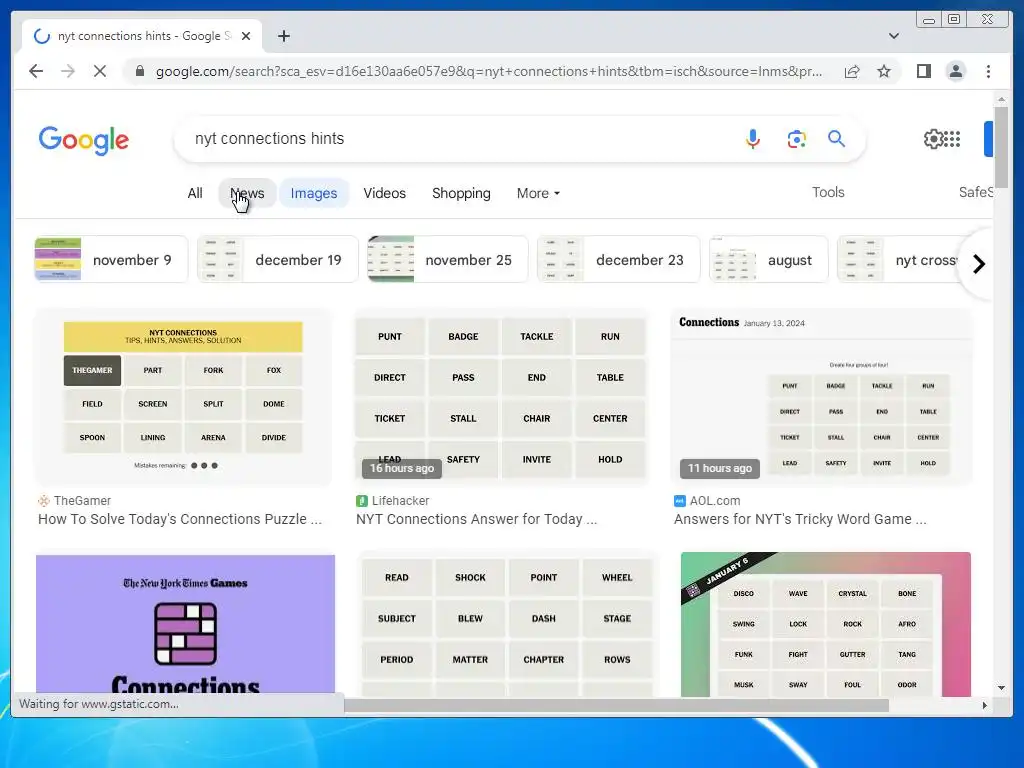Filter images by december 19 chip
The height and width of the screenshot is (768, 1024).
[278, 259]
